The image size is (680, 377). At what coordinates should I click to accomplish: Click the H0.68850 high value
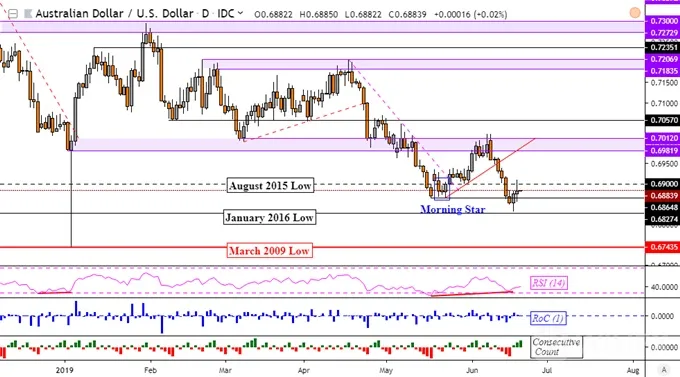(319, 14)
